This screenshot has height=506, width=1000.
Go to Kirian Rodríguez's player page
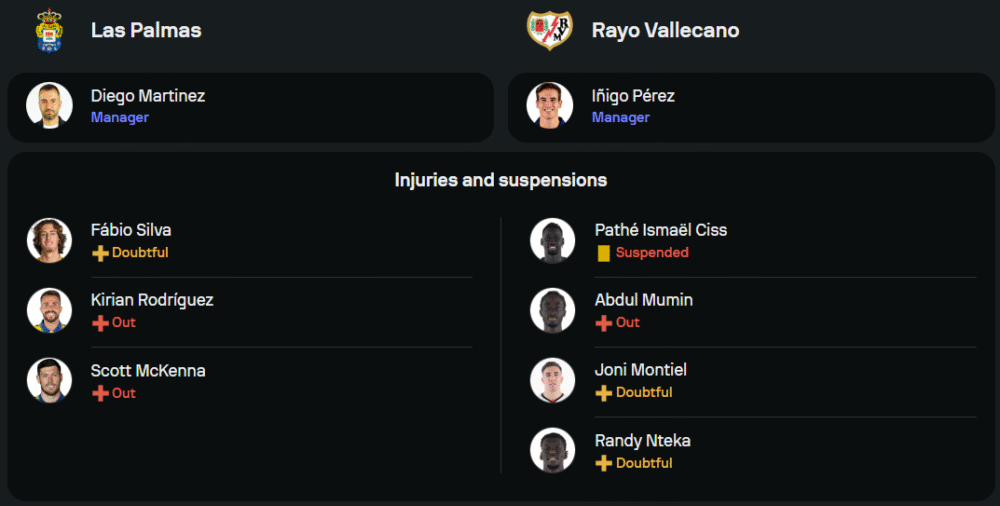point(152,300)
